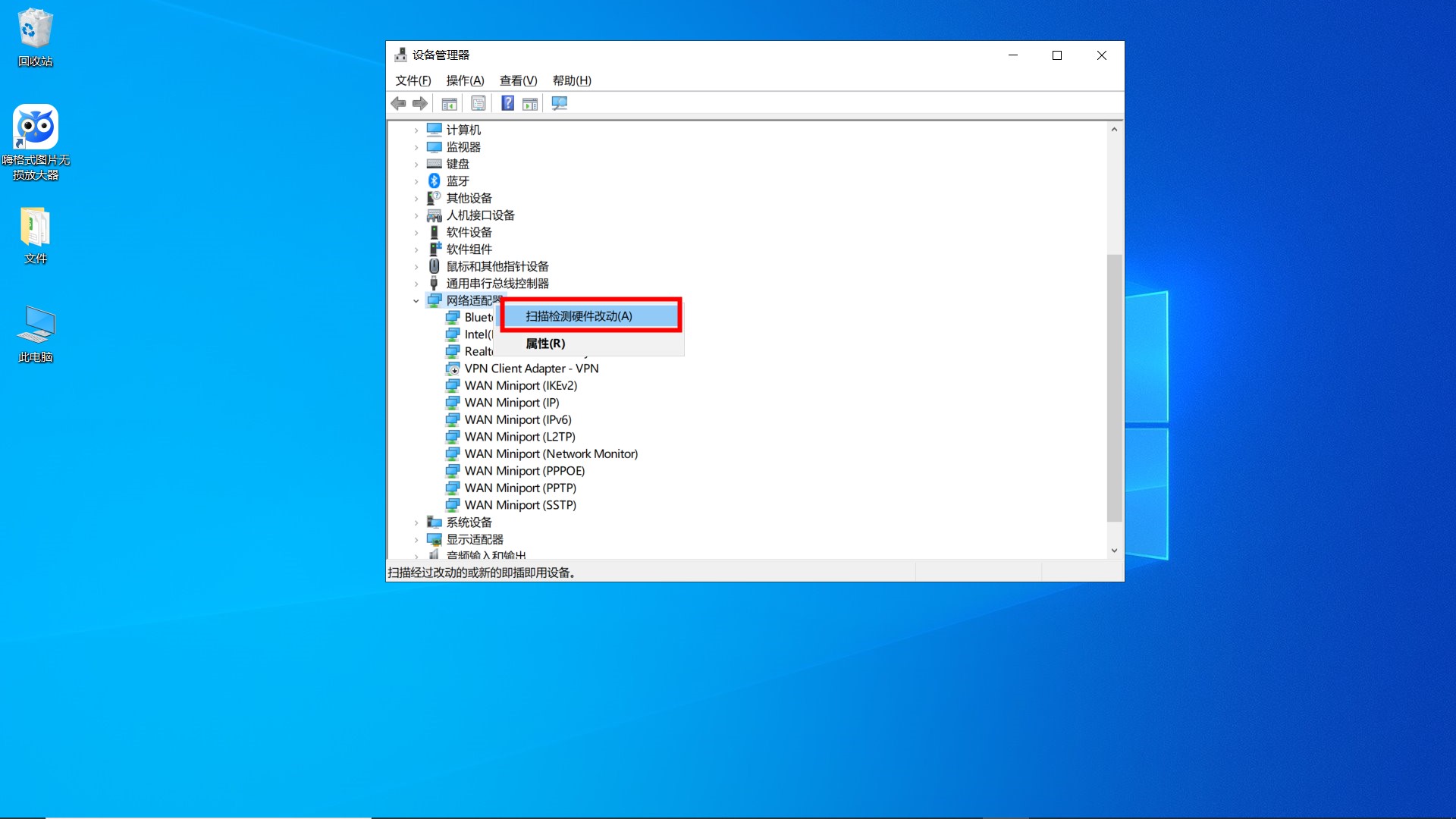Click the scrollbar down arrow in device list

(1114, 551)
